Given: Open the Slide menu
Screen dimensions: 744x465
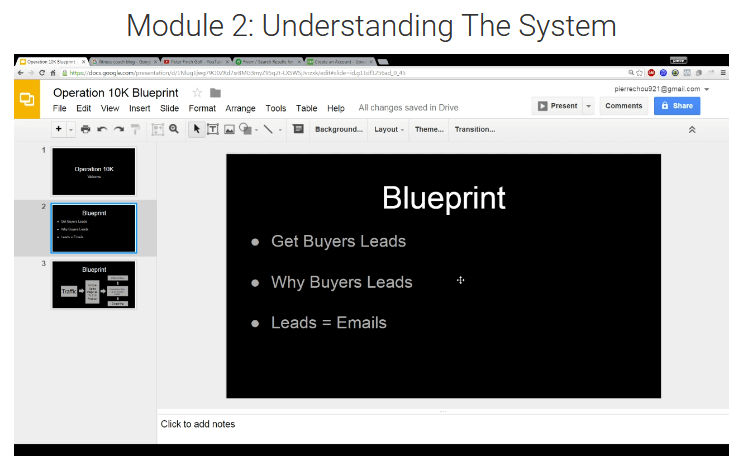Looking at the screenshot, I should click(169, 108).
